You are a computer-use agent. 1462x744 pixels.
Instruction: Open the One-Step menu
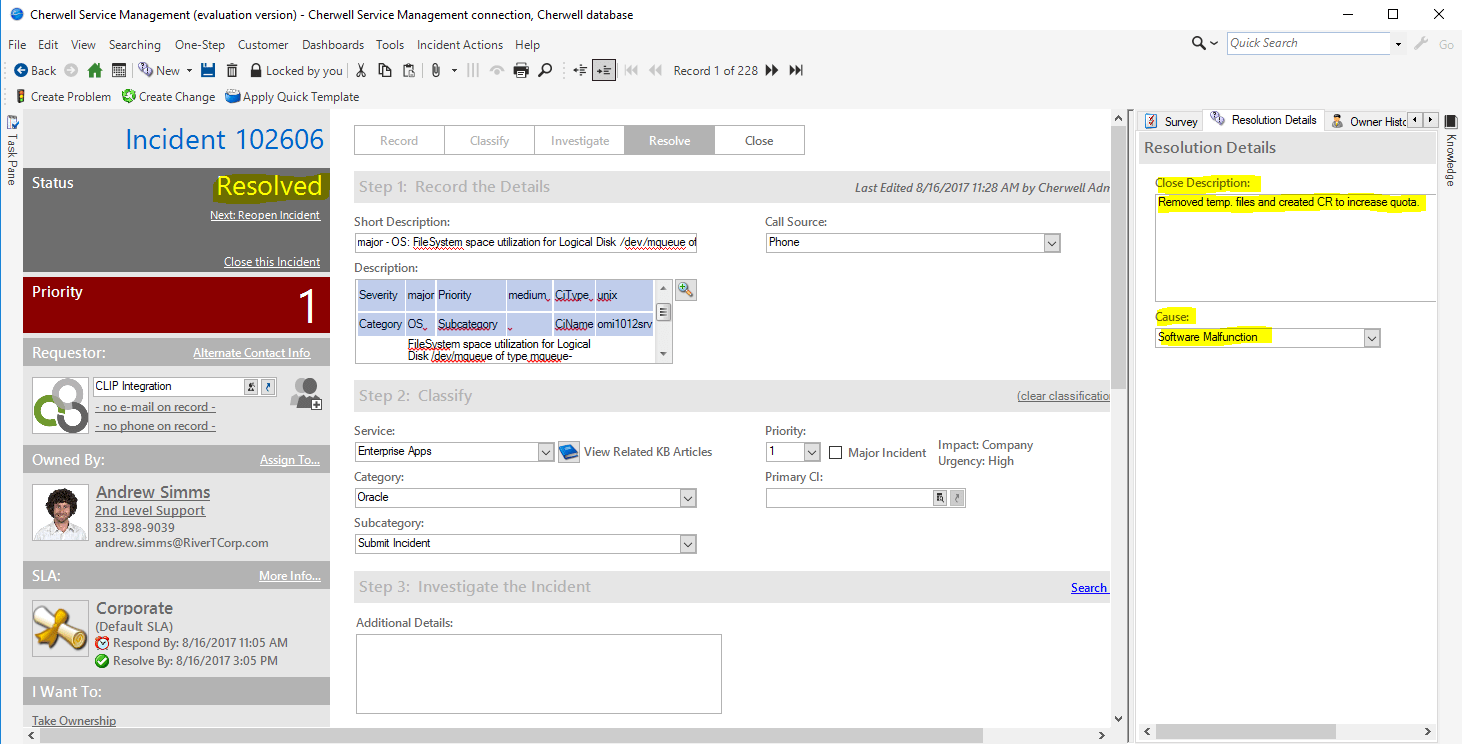point(199,44)
